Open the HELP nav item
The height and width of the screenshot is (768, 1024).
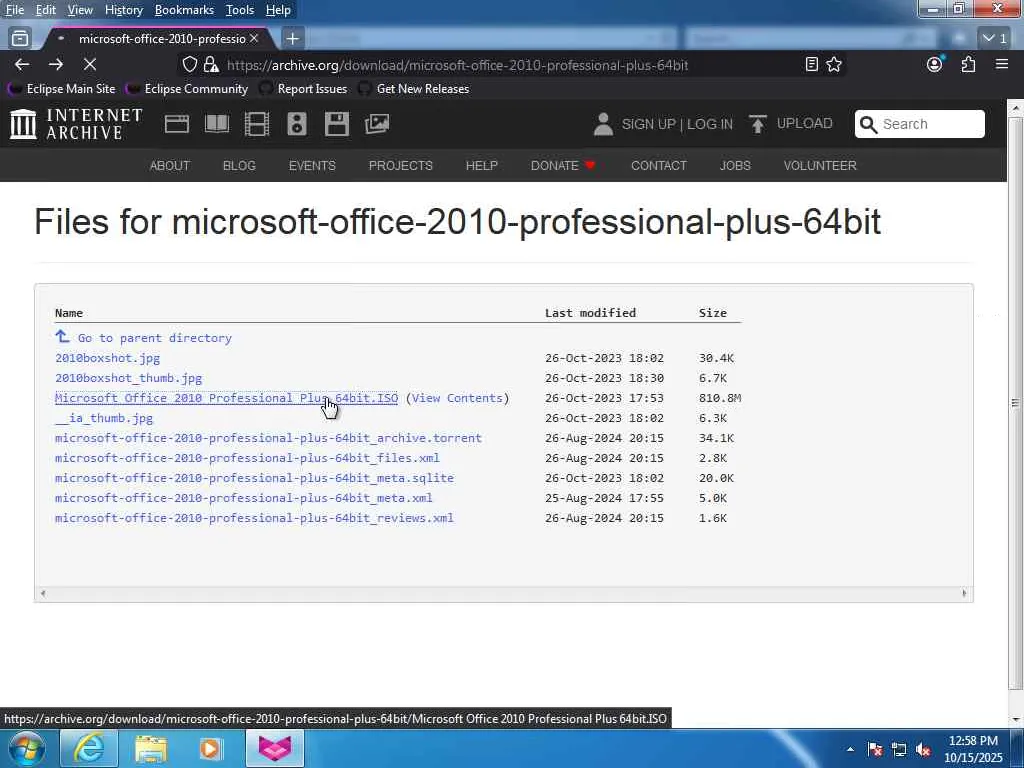[x=482, y=165]
